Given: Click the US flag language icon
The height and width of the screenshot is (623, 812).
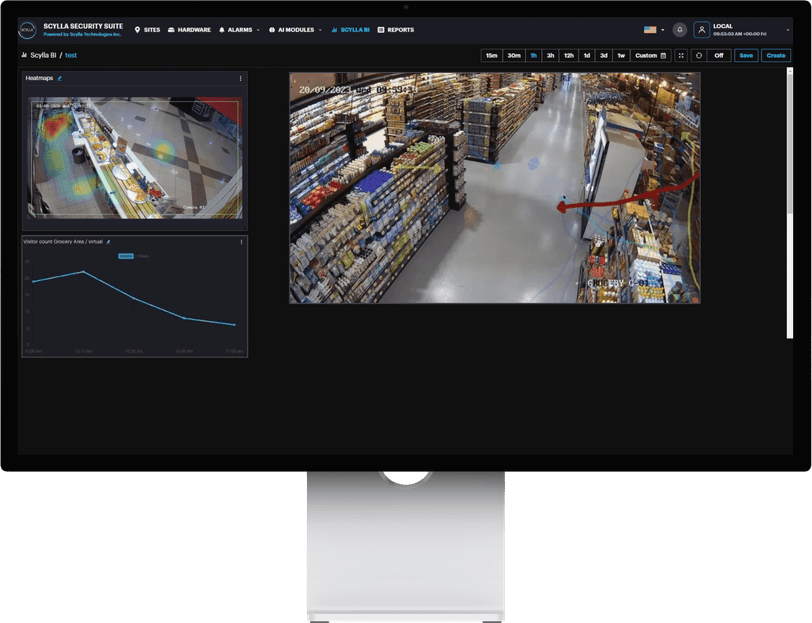Looking at the screenshot, I should (x=650, y=30).
